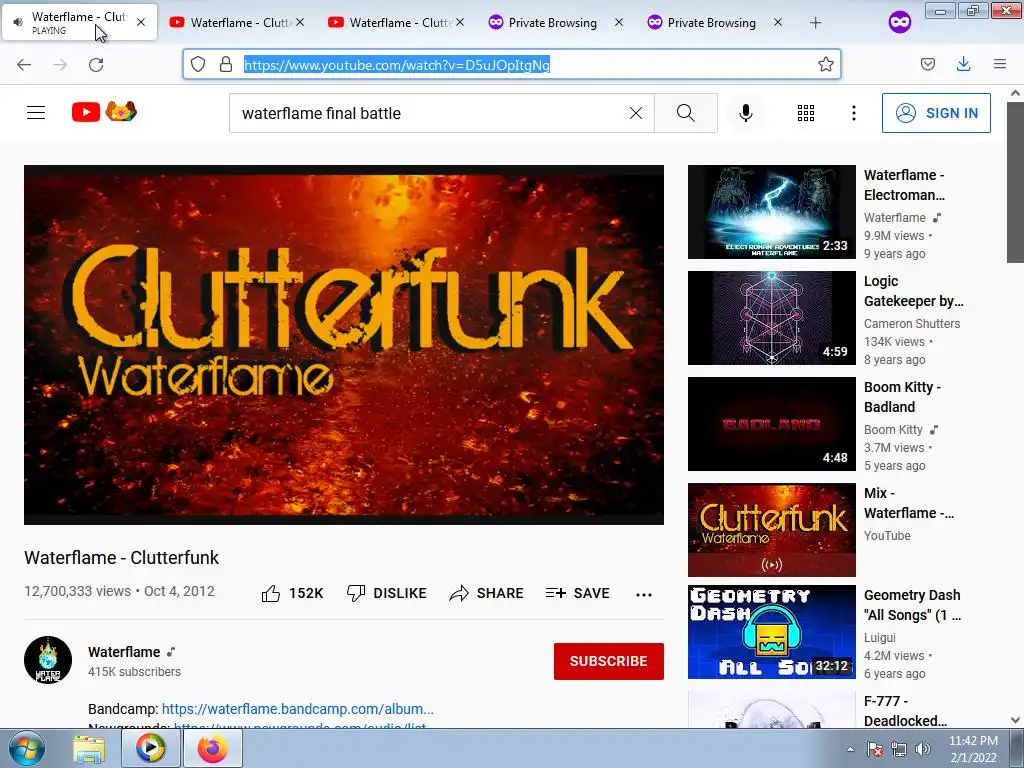Save the video to a playlist
The image size is (1024, 768).
(577, 593)
